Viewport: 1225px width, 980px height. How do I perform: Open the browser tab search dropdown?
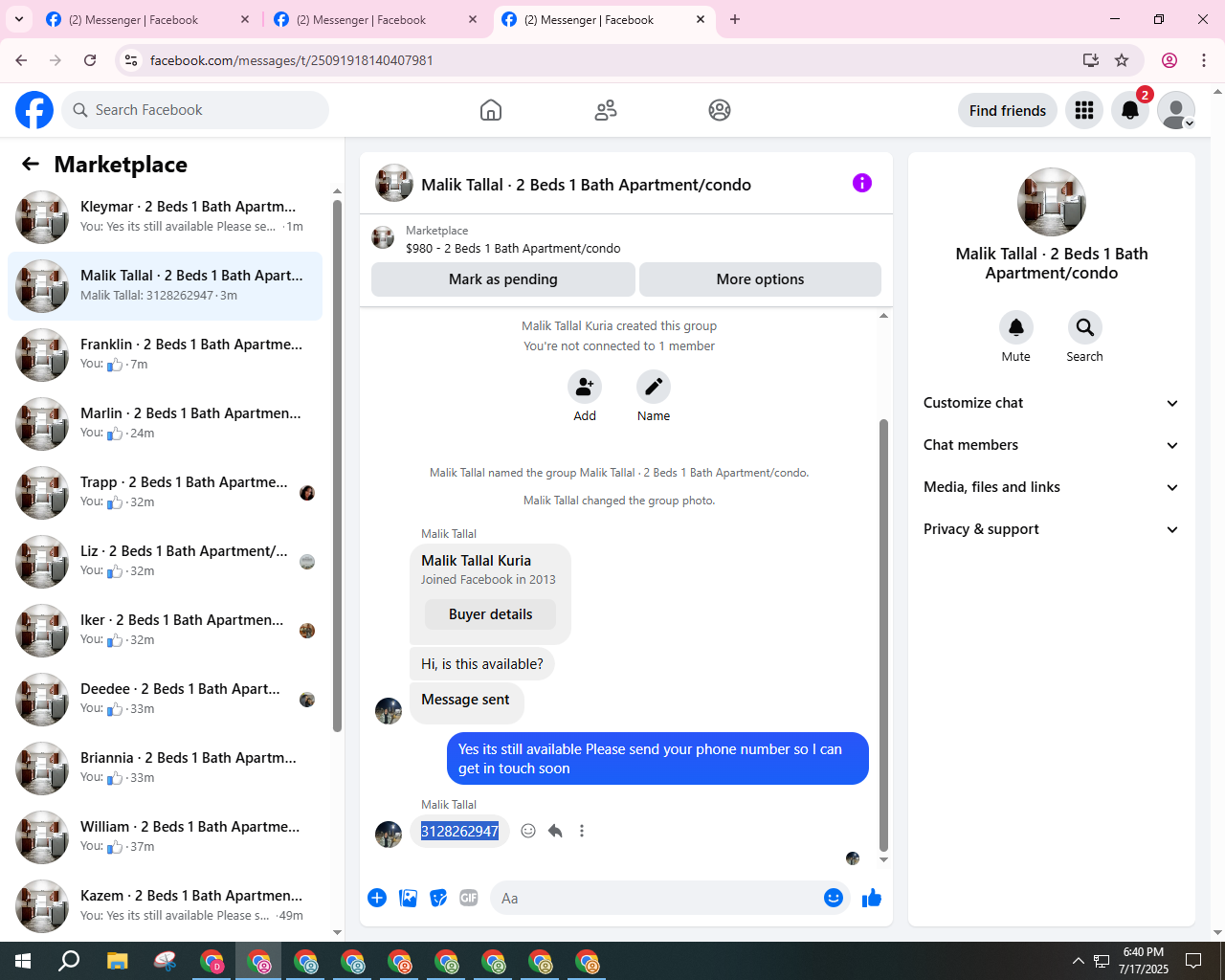click(x=19, y=19)
